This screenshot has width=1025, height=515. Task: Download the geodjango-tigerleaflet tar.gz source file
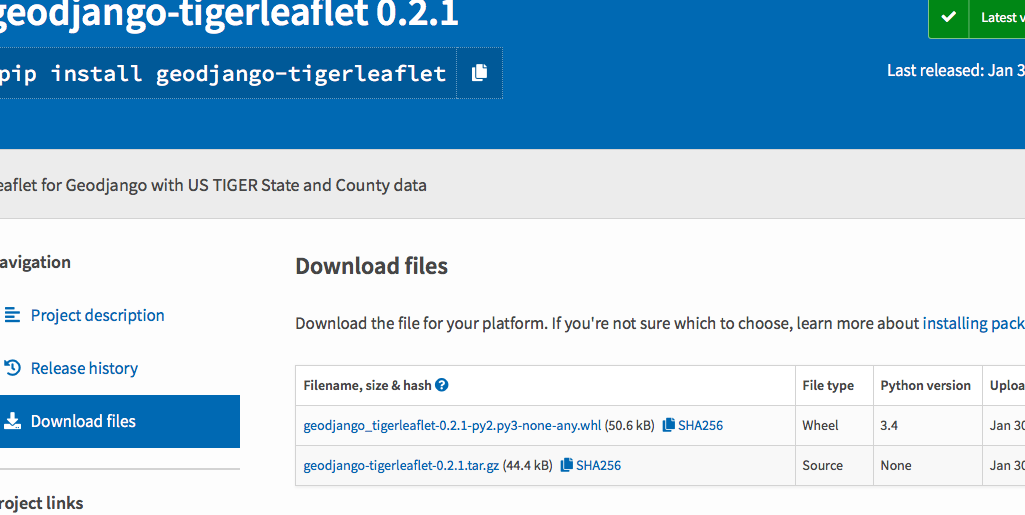pos(401,465)
